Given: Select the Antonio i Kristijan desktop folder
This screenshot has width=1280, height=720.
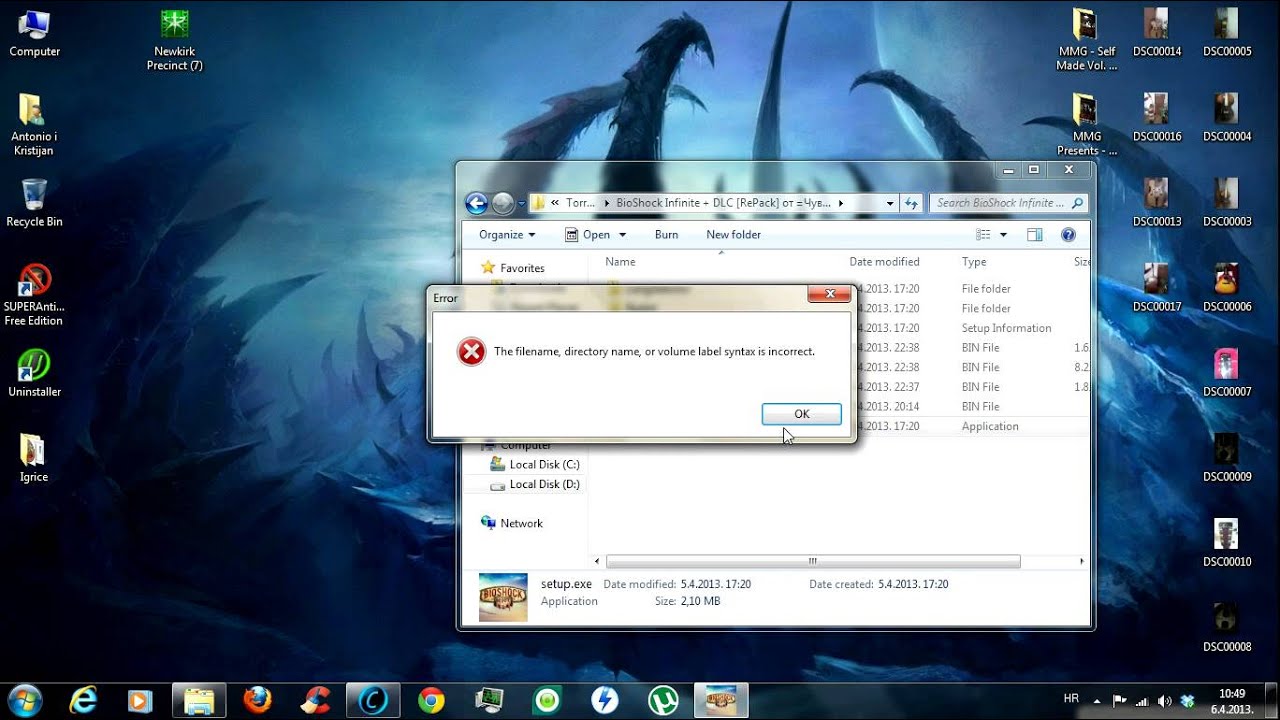Looking at the screenshot, I should pyautogui.click(x=33, y=125).
